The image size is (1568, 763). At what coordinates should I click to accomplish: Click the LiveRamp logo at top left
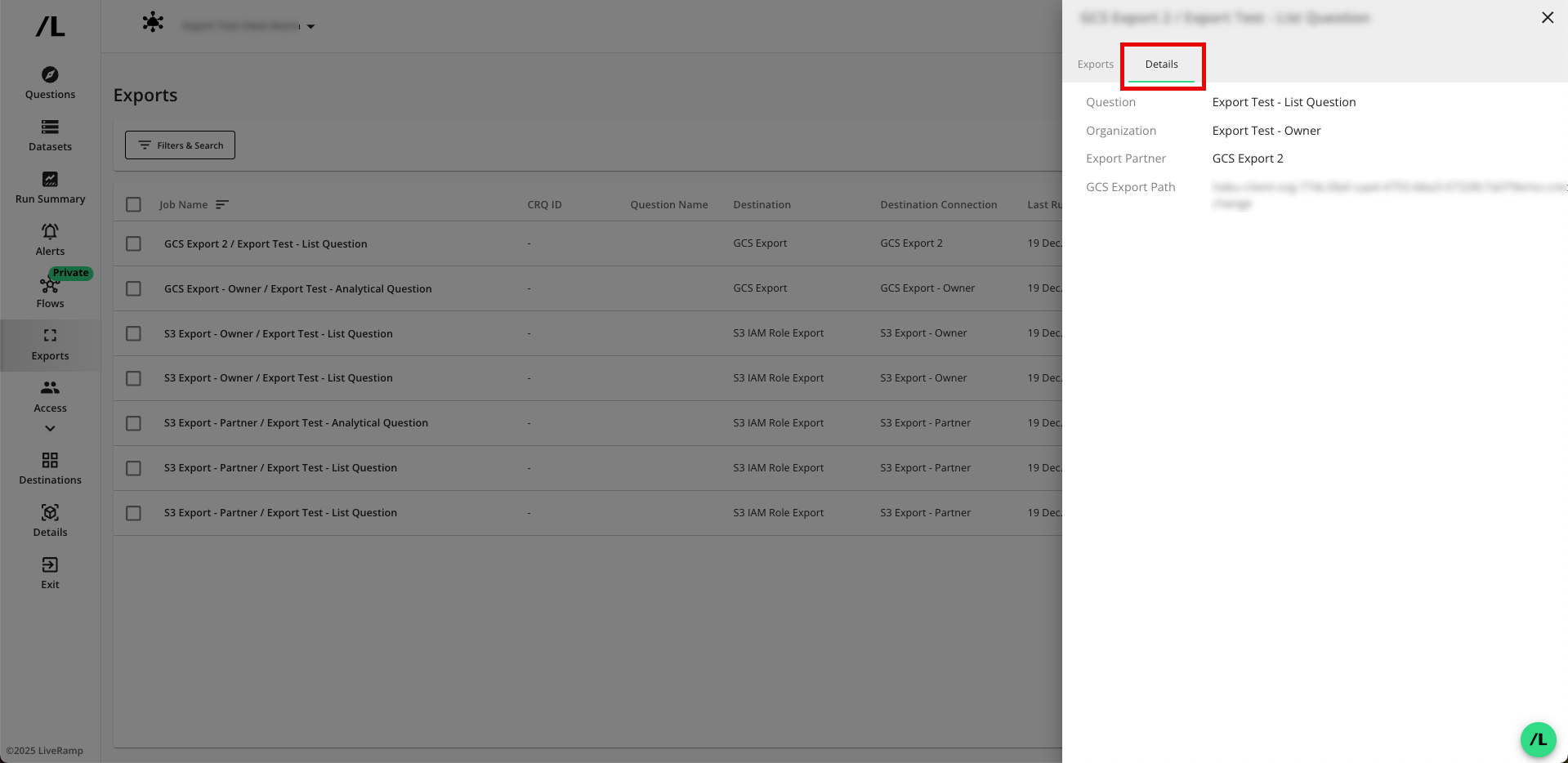50,26
